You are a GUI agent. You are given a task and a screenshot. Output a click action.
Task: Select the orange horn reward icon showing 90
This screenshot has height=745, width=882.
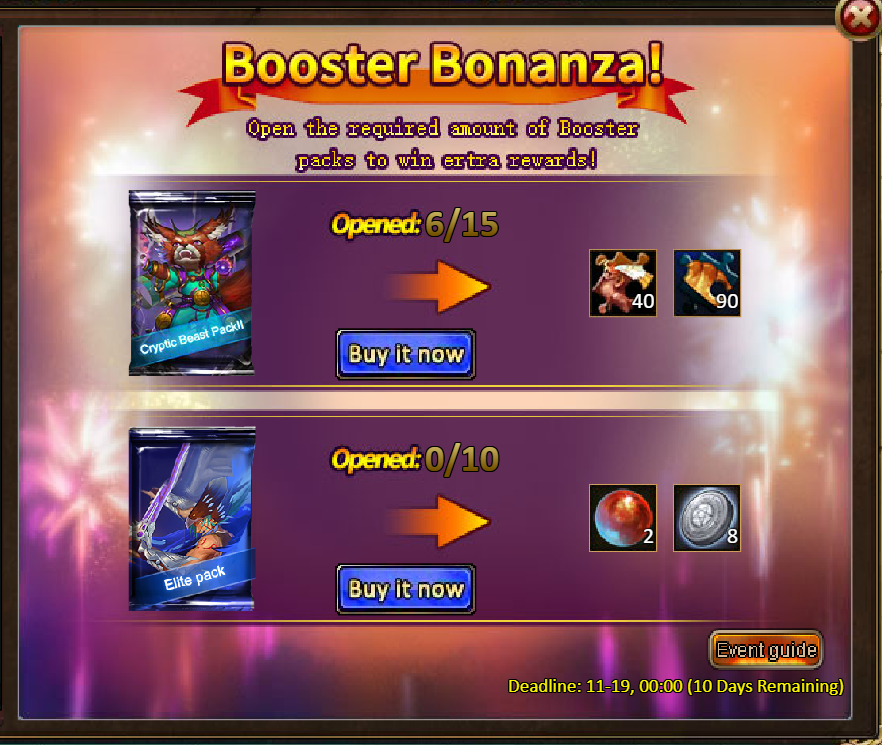(x=707, y=283)
